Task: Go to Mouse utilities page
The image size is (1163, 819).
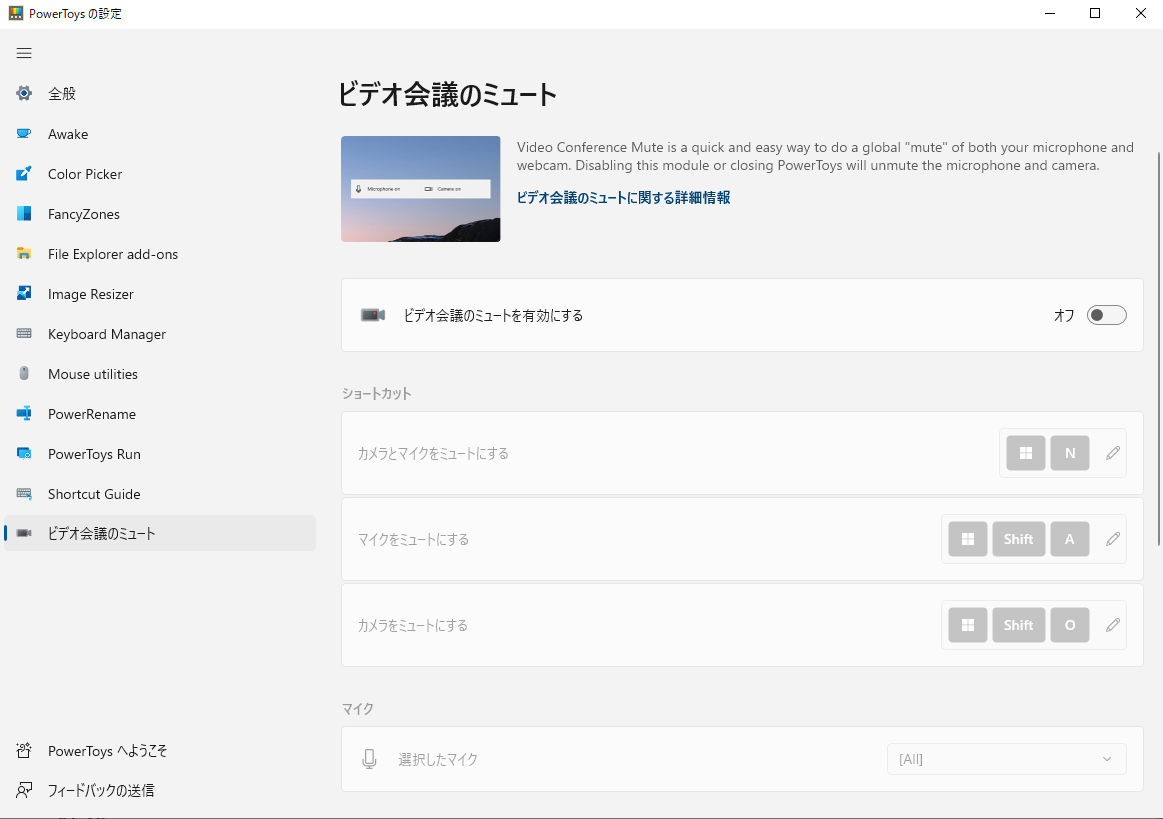Action: point(159,374)
